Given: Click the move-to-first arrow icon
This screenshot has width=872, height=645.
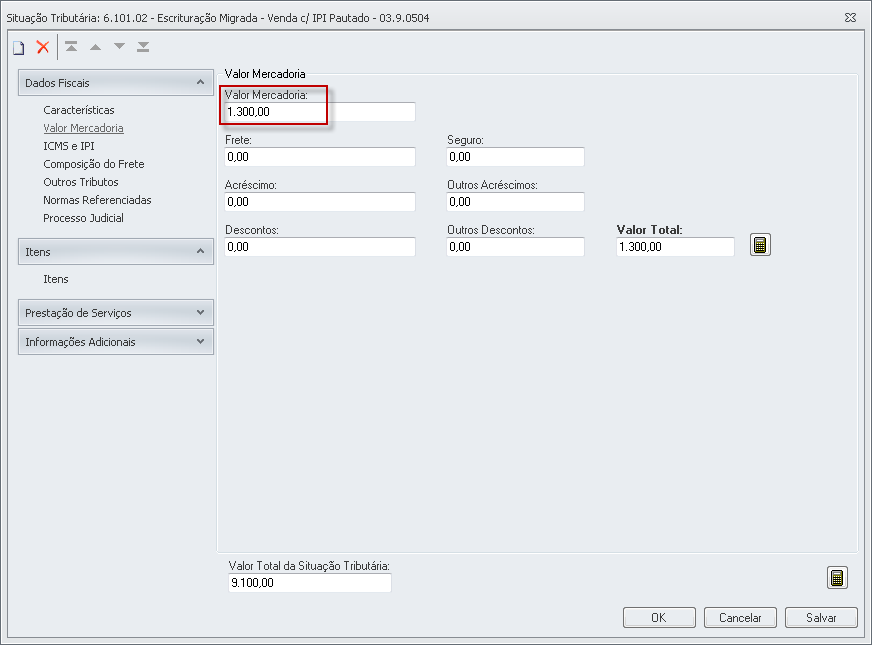Looking at the screenshot, I should [71, 47].
